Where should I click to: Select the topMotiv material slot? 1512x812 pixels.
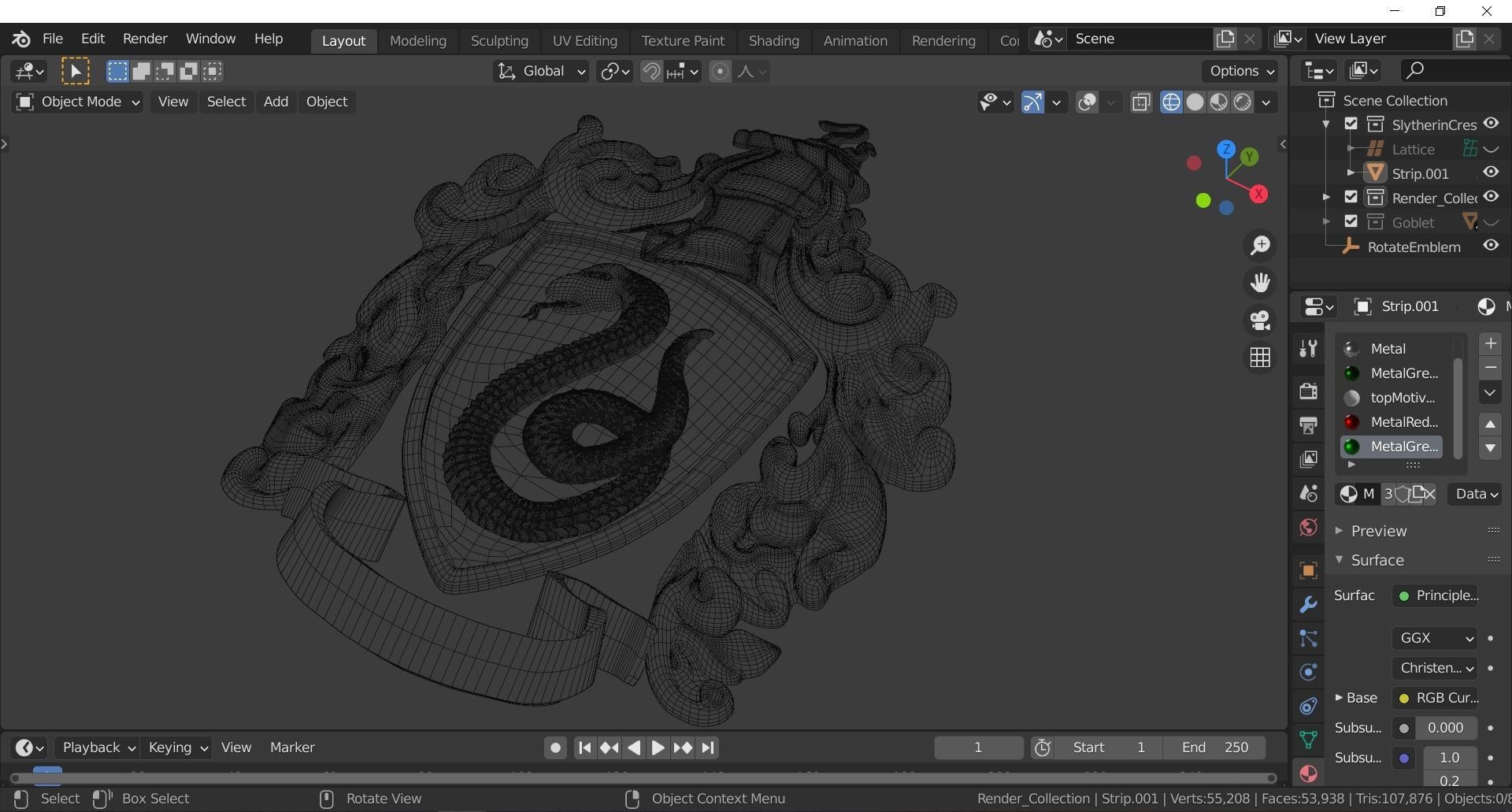coord(1392,398)
